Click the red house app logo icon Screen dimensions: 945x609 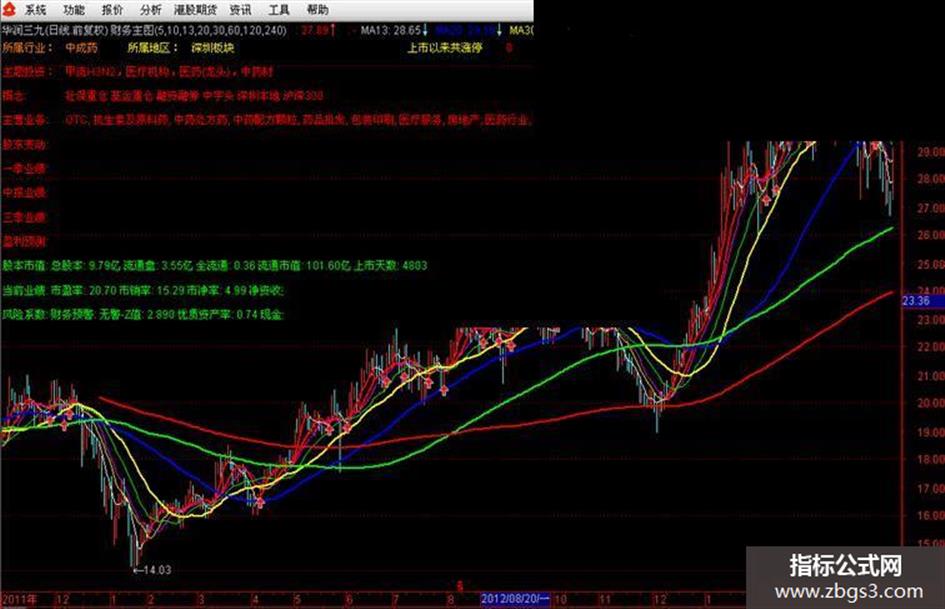pyautogui.click(x=9, y=9)
